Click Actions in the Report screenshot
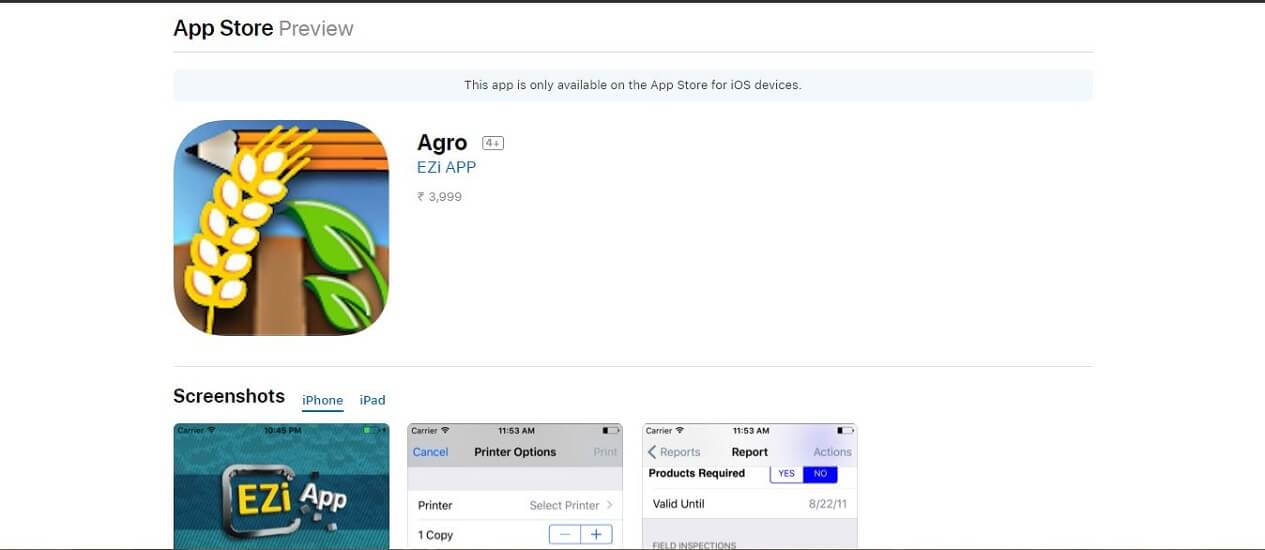 (x=832, y=452)
